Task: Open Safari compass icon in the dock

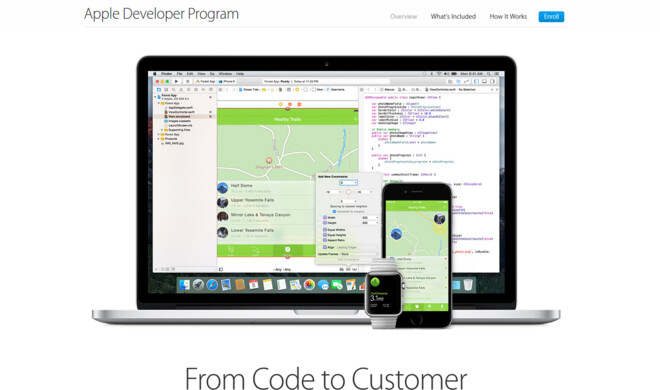Action: [212, 285]
